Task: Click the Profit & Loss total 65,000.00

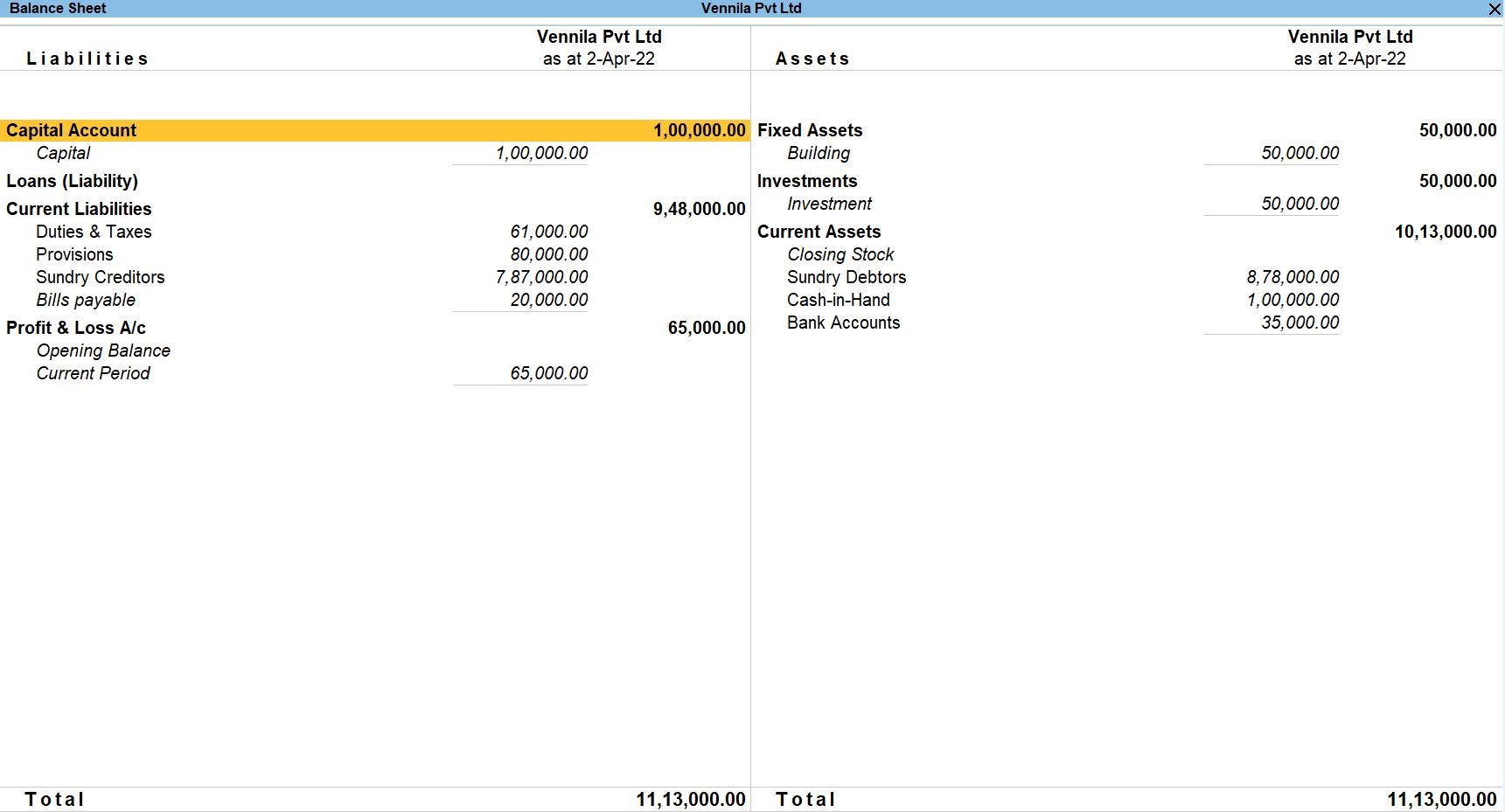Action: [x=707, y=328]
